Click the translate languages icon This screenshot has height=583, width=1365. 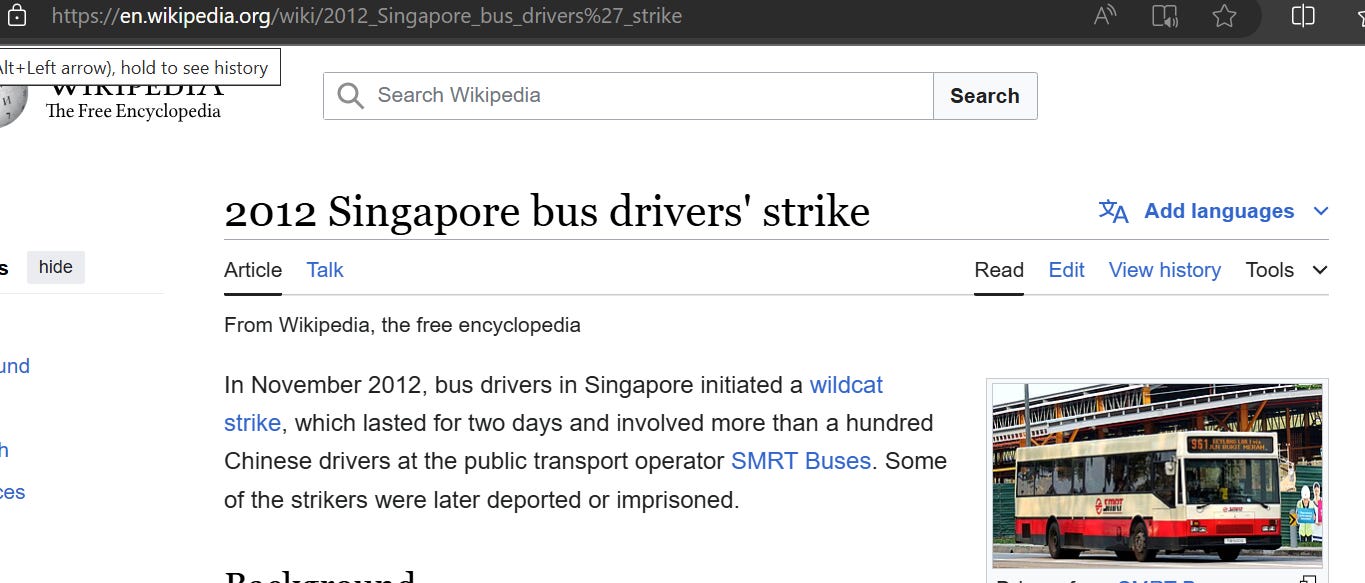click(x=1113, y=211)
